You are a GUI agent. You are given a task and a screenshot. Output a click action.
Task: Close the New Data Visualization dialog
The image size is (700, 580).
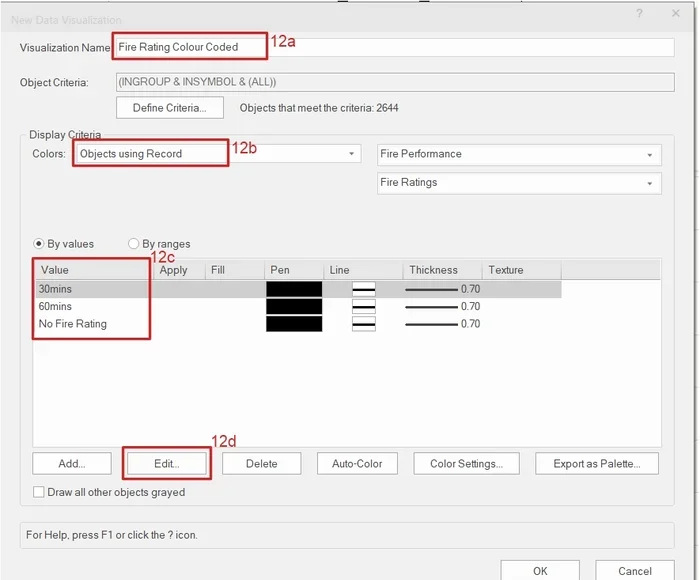675,14
